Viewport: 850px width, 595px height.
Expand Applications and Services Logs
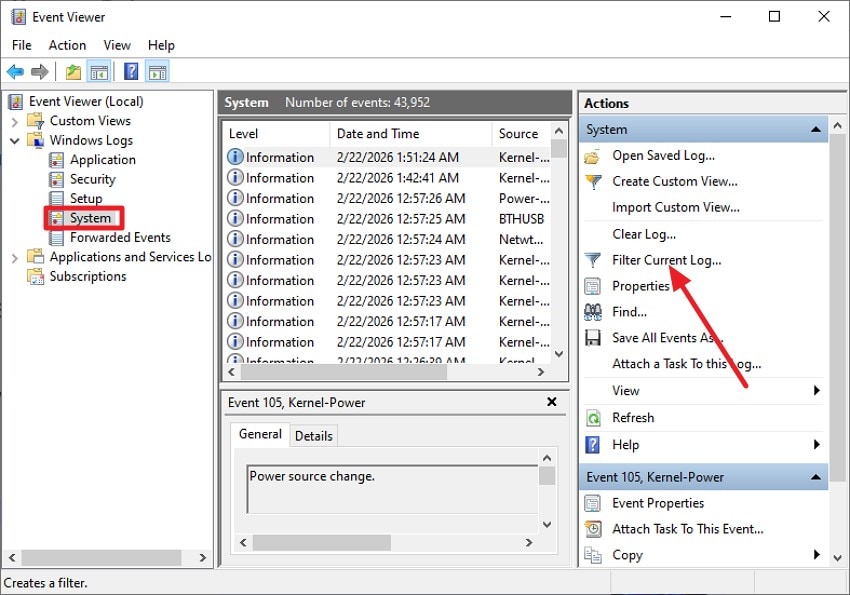12,256
